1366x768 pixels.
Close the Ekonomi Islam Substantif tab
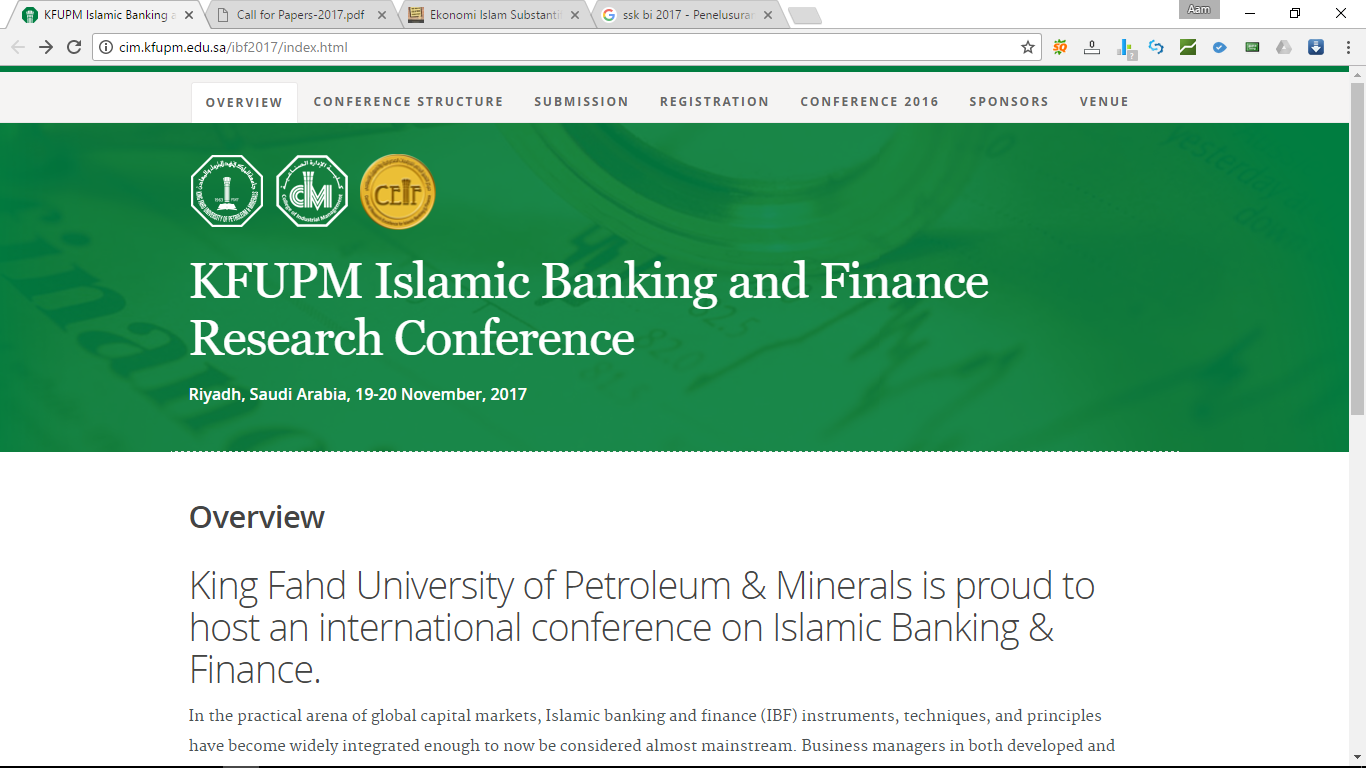pyautogui.click(x=575, y=15)
